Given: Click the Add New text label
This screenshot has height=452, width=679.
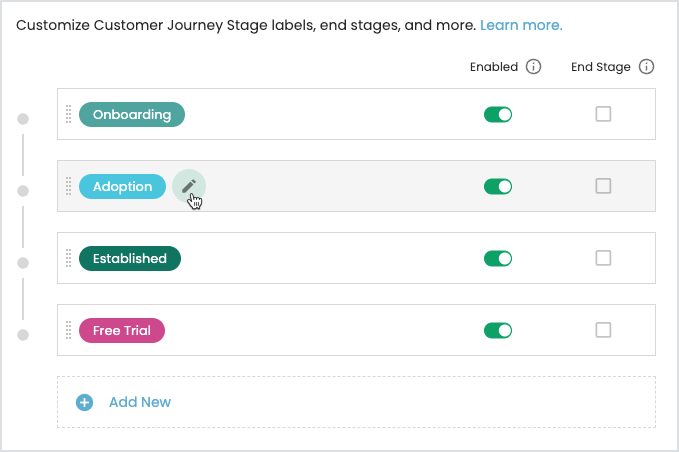Looking at the screenshot, I should (140, 402).
